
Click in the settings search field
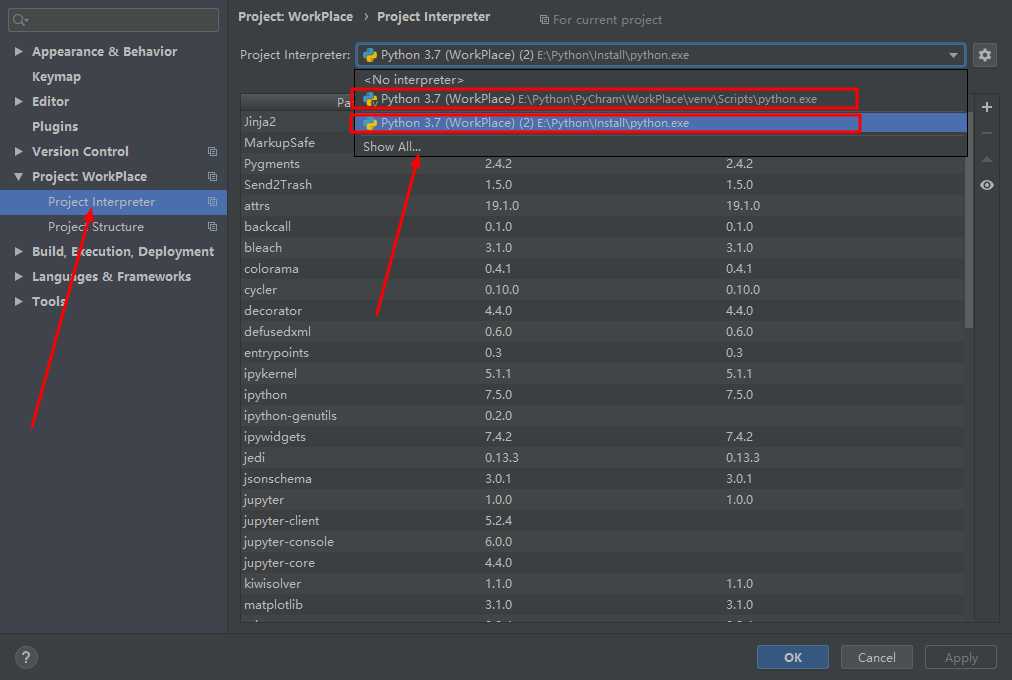[x=114, y=20]
